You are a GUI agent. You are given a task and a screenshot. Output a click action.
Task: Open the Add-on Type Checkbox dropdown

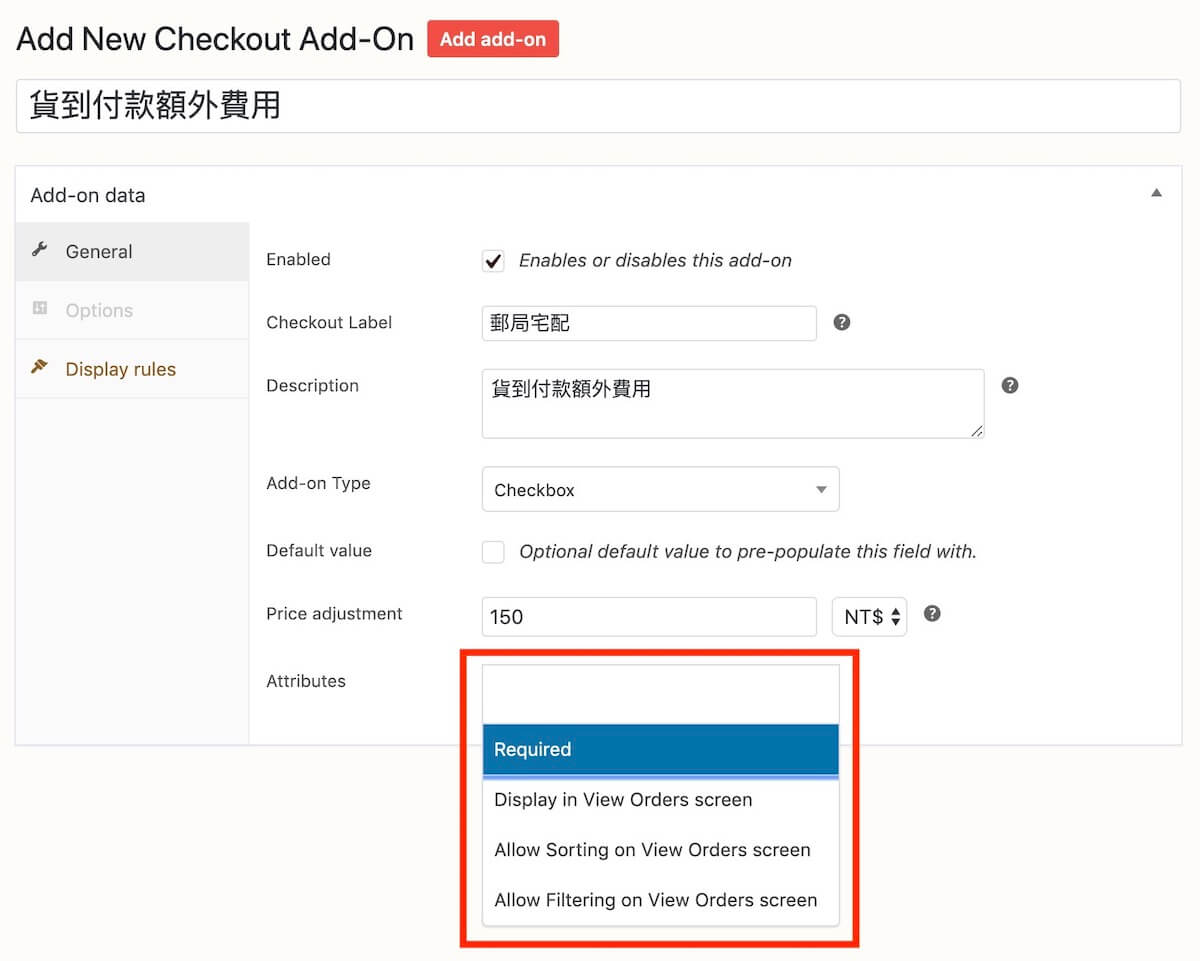[660, 490]
